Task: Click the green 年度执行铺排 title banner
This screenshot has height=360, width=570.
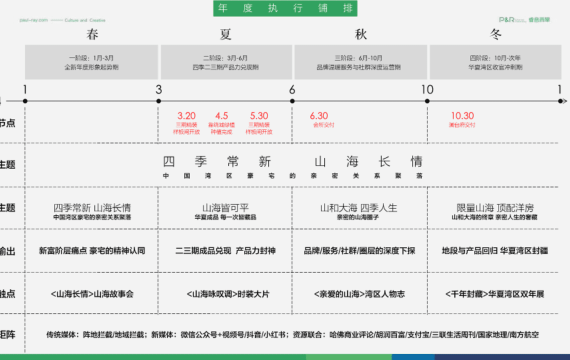Action: point(285,8)
